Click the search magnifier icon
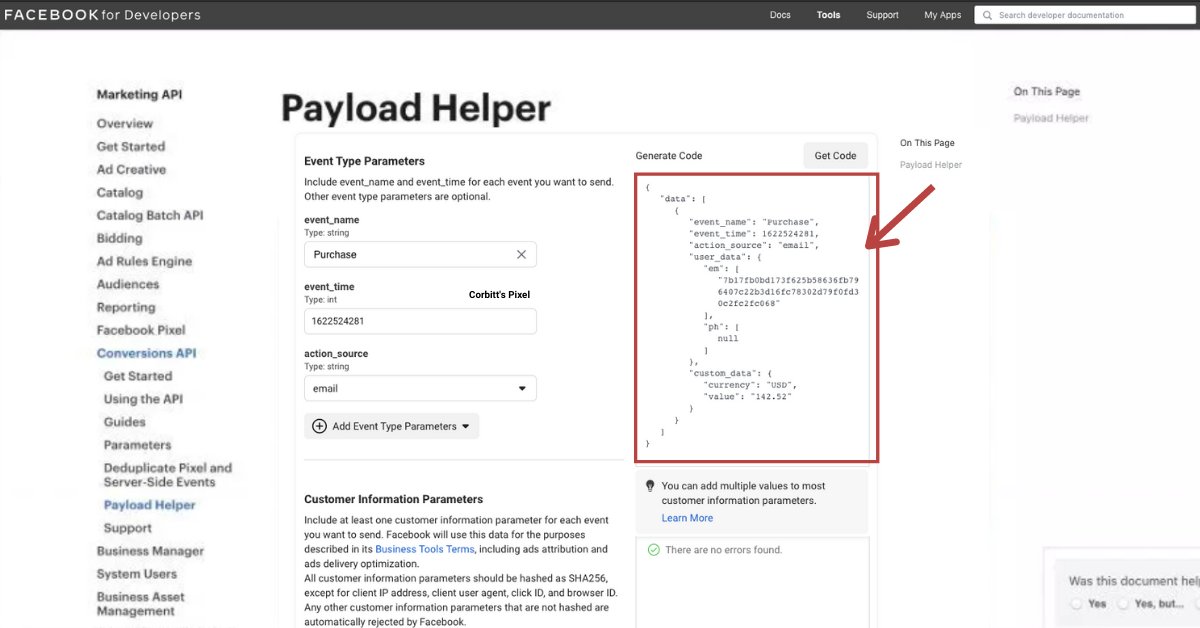The height and width of the screenshot is (628, 1200). coord(987,15)
